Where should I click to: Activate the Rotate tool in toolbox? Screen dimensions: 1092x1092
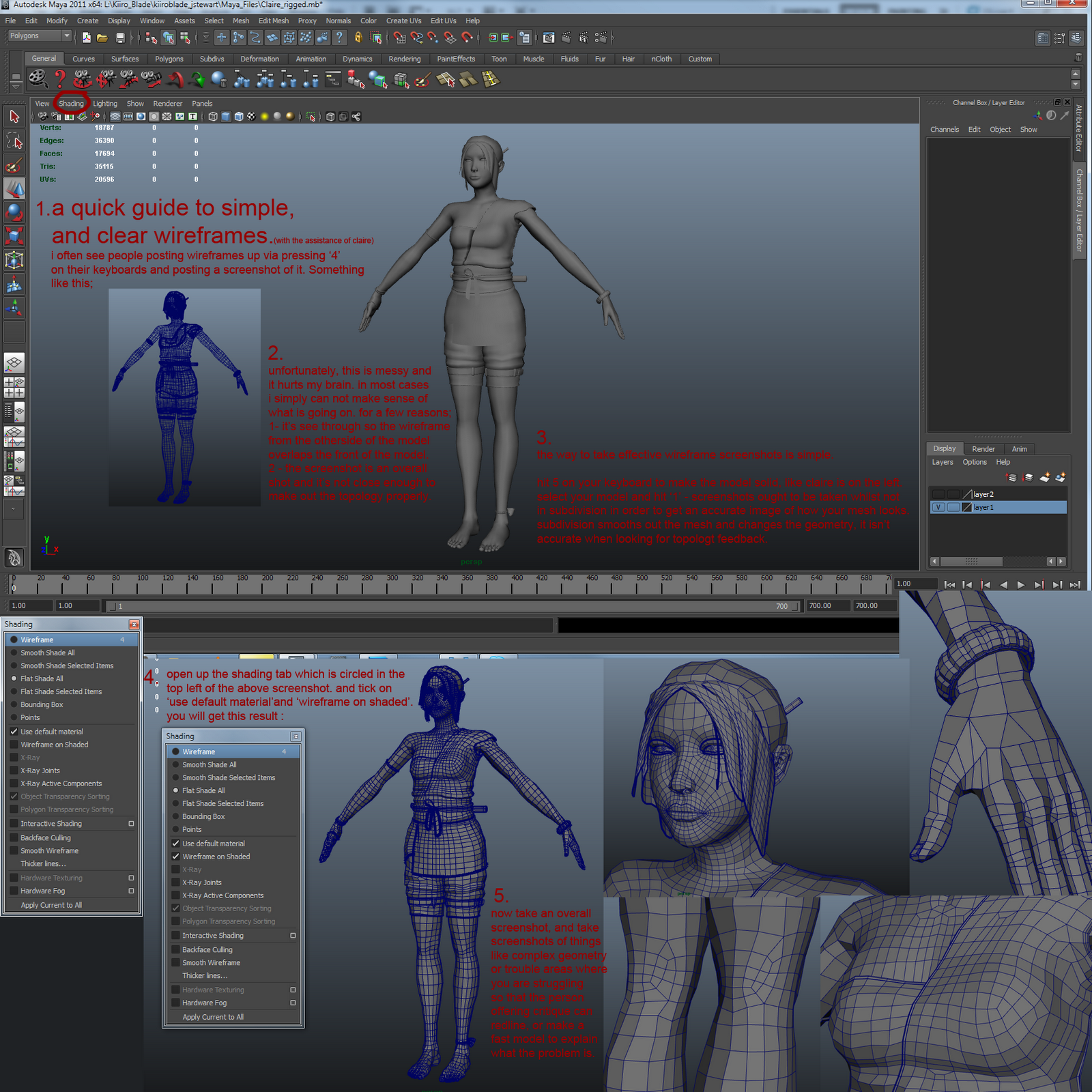(x=14, y=212)
